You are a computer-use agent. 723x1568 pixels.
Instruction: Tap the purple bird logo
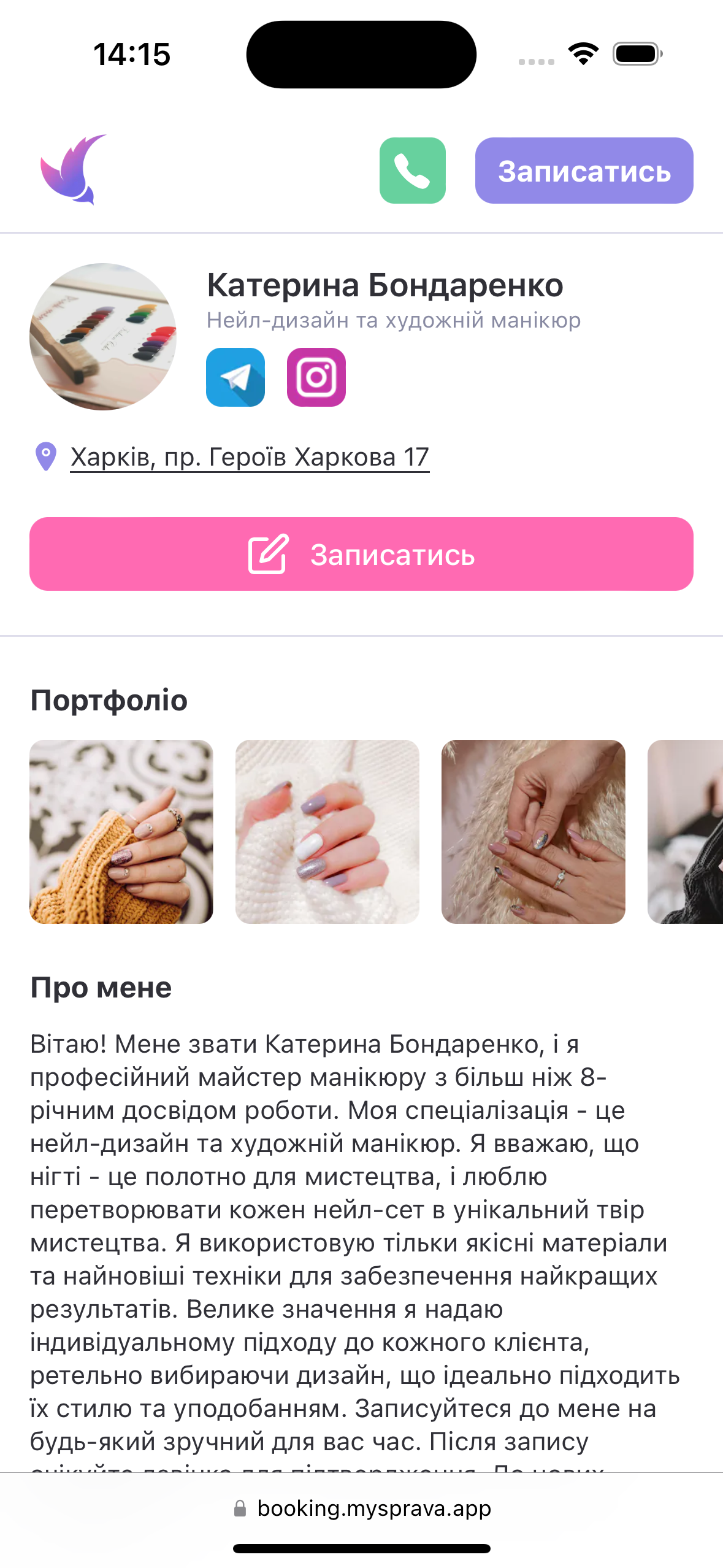point(73,170)
